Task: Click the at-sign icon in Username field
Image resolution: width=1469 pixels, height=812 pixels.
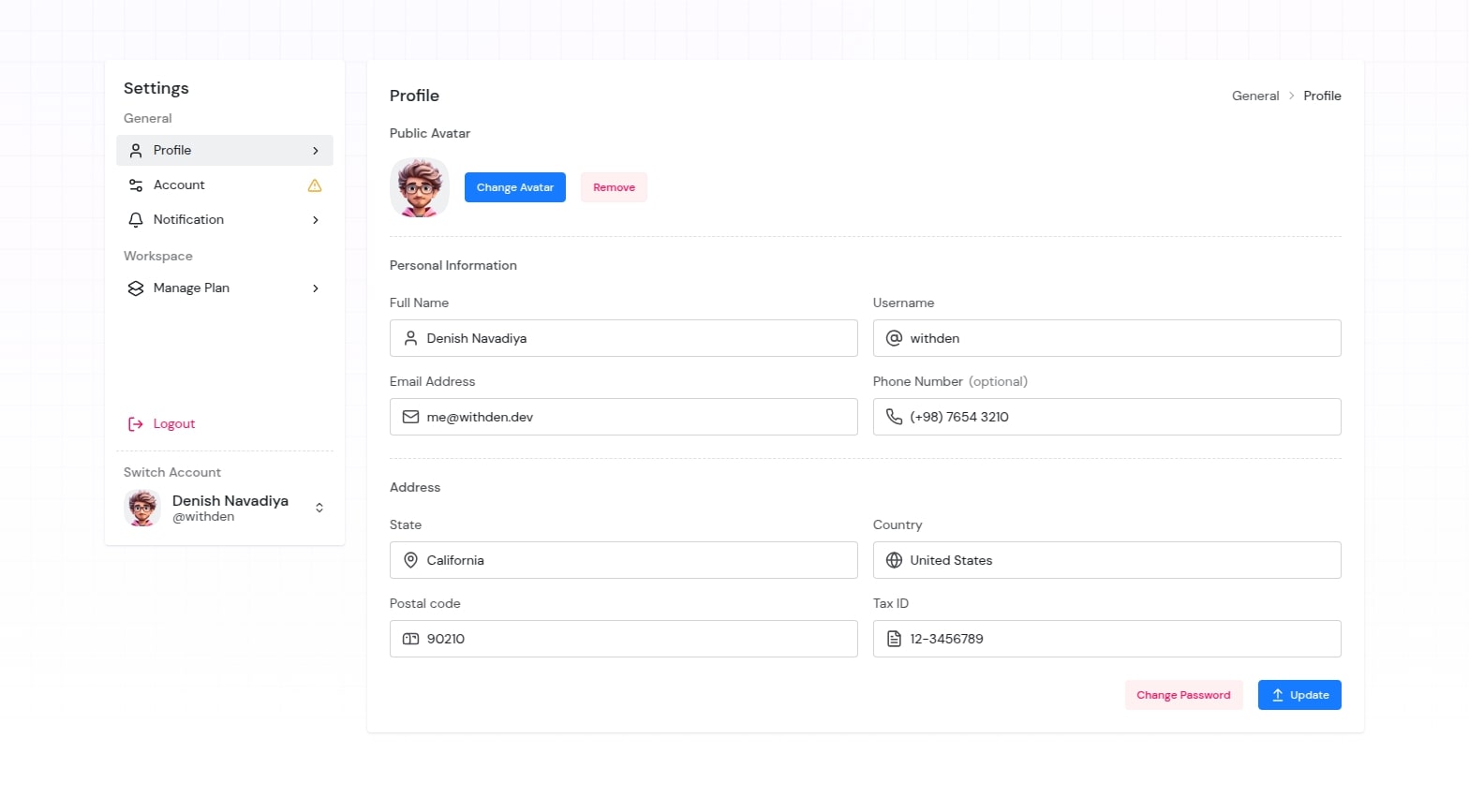Action: pyautogui.click(x=894, y=338)
